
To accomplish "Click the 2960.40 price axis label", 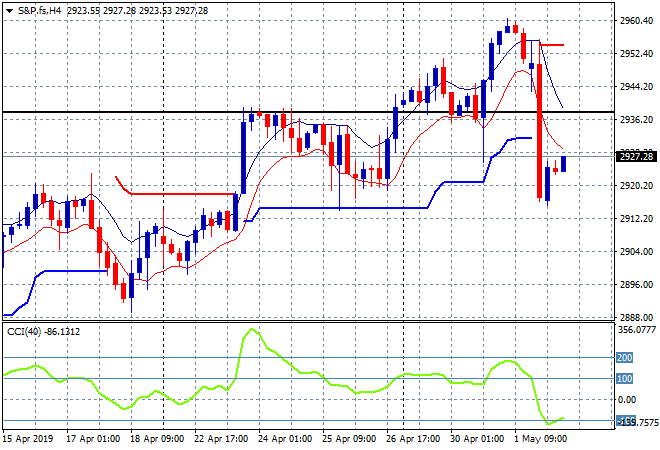I will tap(636, 20).
